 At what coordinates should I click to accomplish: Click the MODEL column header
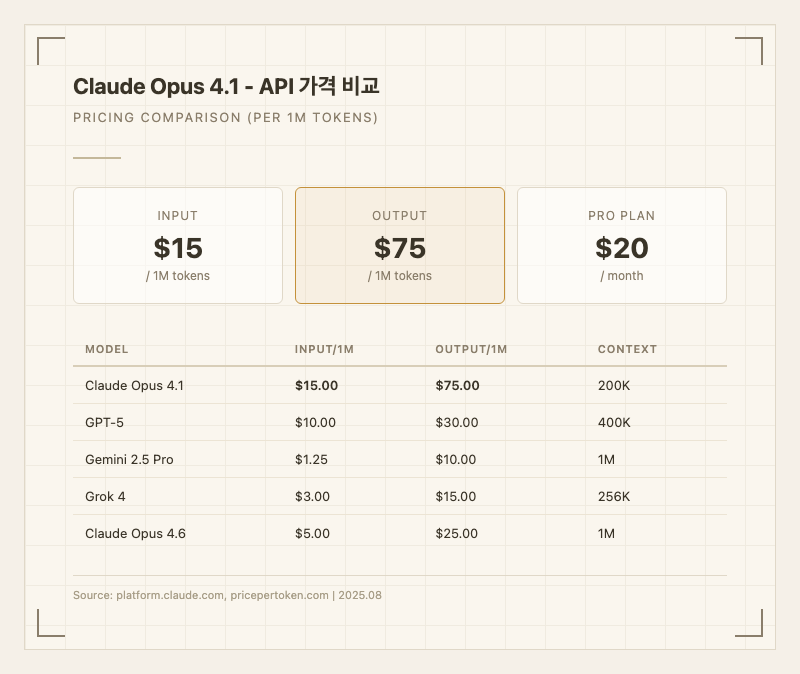click(x=107, y=350)
